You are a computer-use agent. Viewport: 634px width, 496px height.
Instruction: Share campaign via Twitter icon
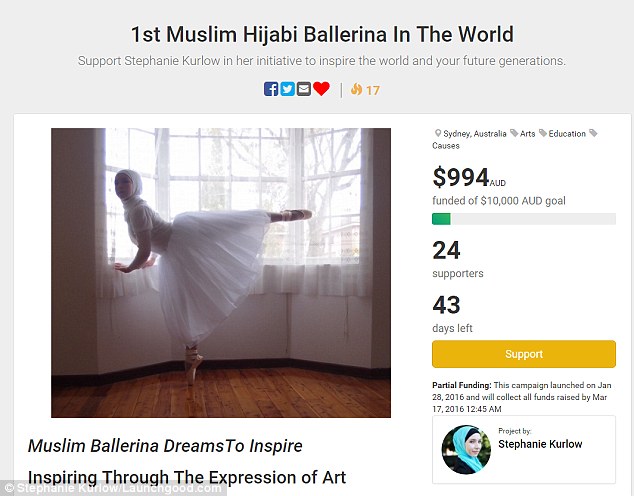pos(287,89)
